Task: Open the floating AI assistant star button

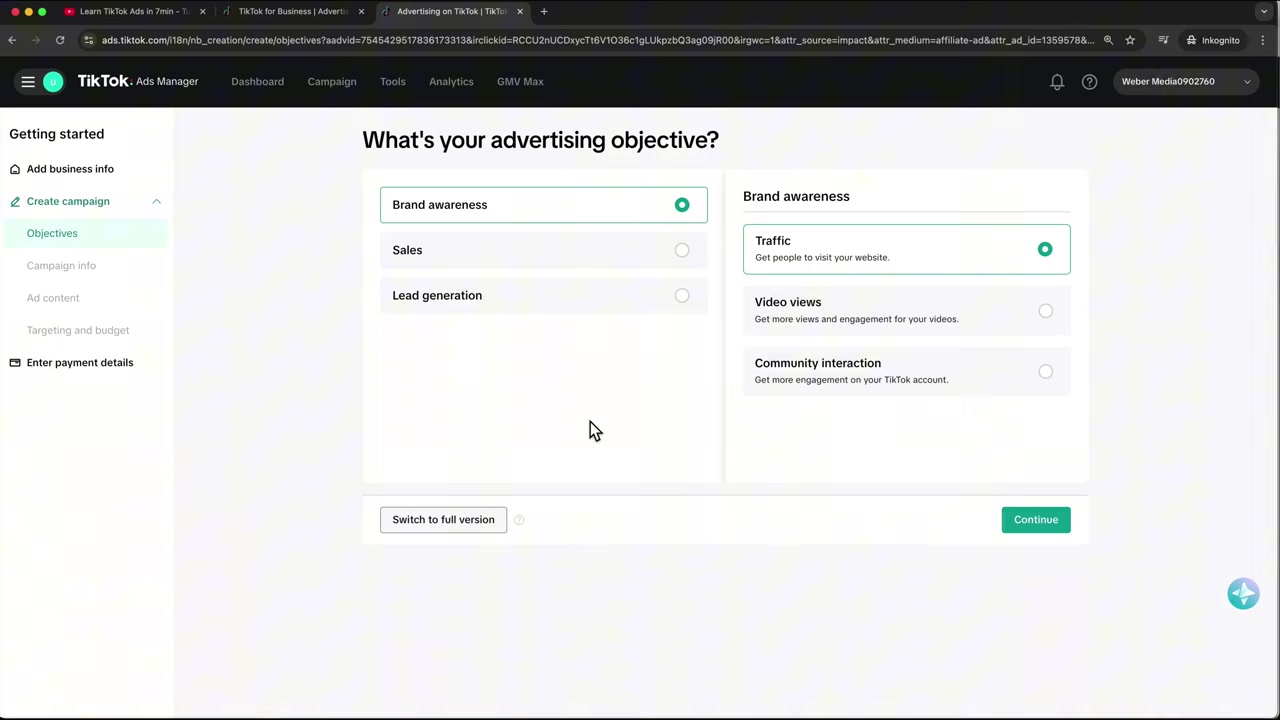Action: (x=1243, y=594)
